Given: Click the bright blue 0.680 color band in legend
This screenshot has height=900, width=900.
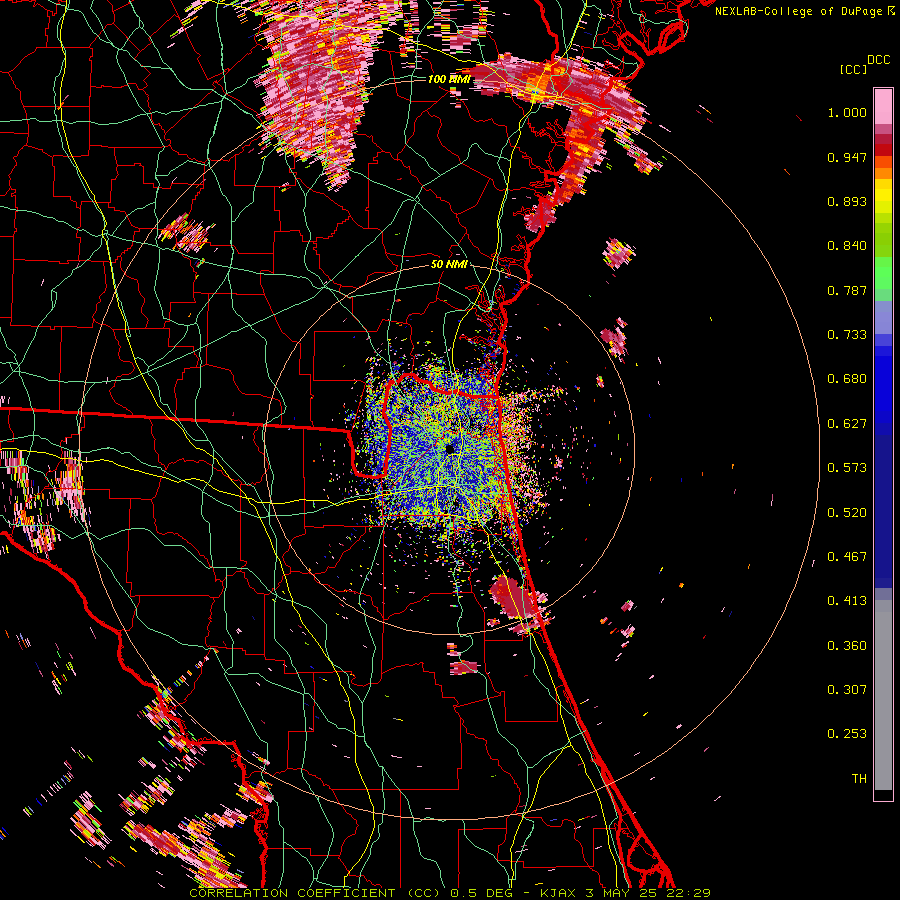Looking at the screenshot, I should [x=883, y=385].
